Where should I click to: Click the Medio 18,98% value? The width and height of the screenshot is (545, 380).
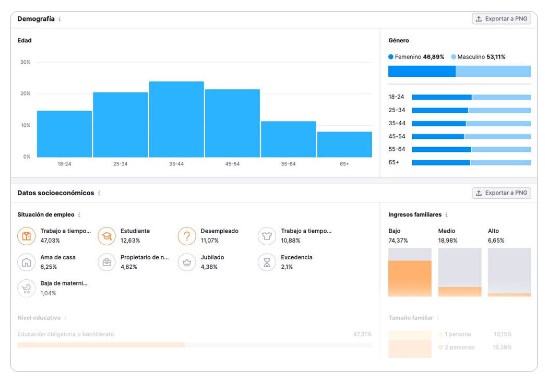[x=448, y=241]
